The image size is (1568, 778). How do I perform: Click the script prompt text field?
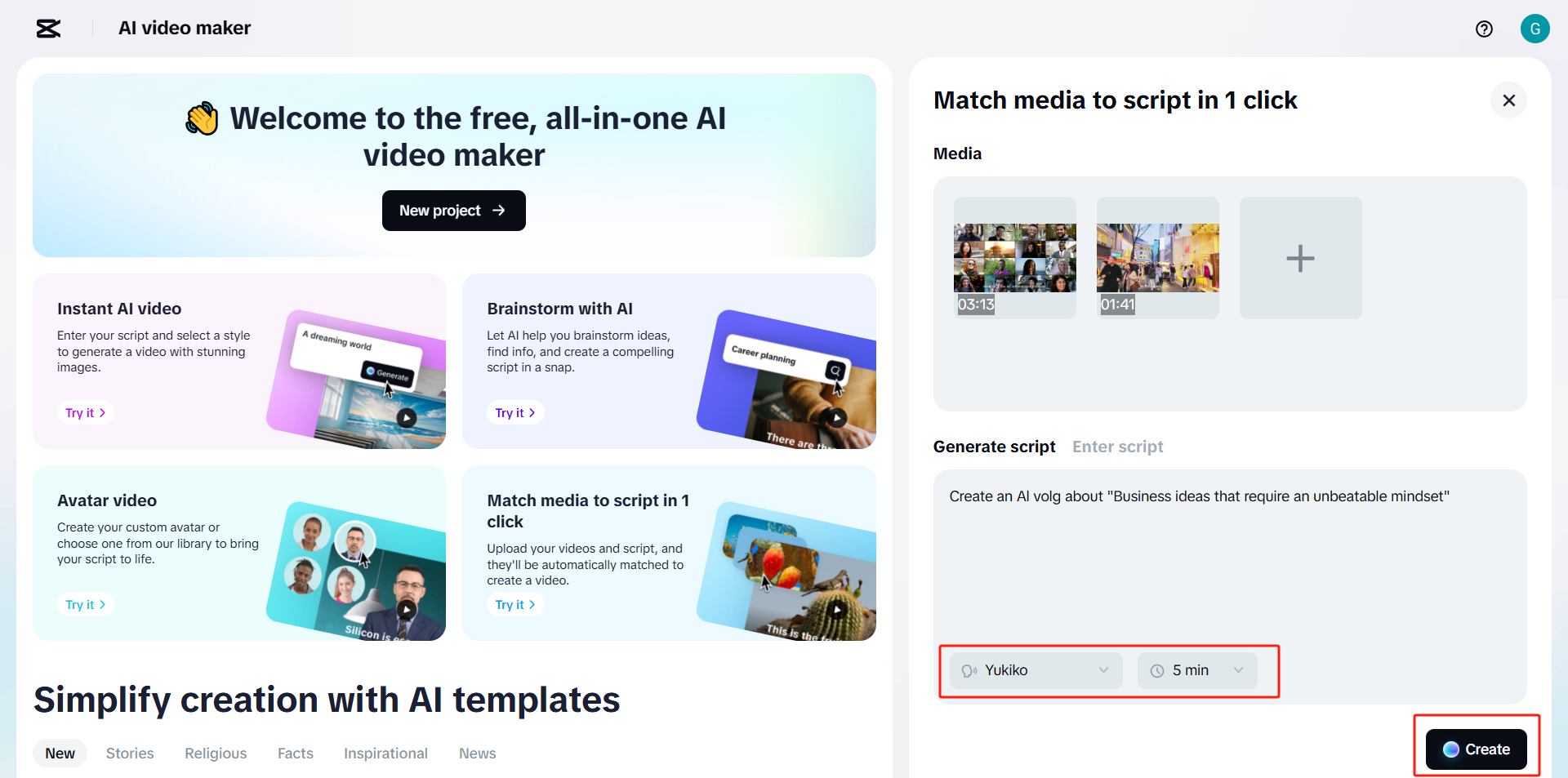pyautogui.click(x=1229, y=555)
